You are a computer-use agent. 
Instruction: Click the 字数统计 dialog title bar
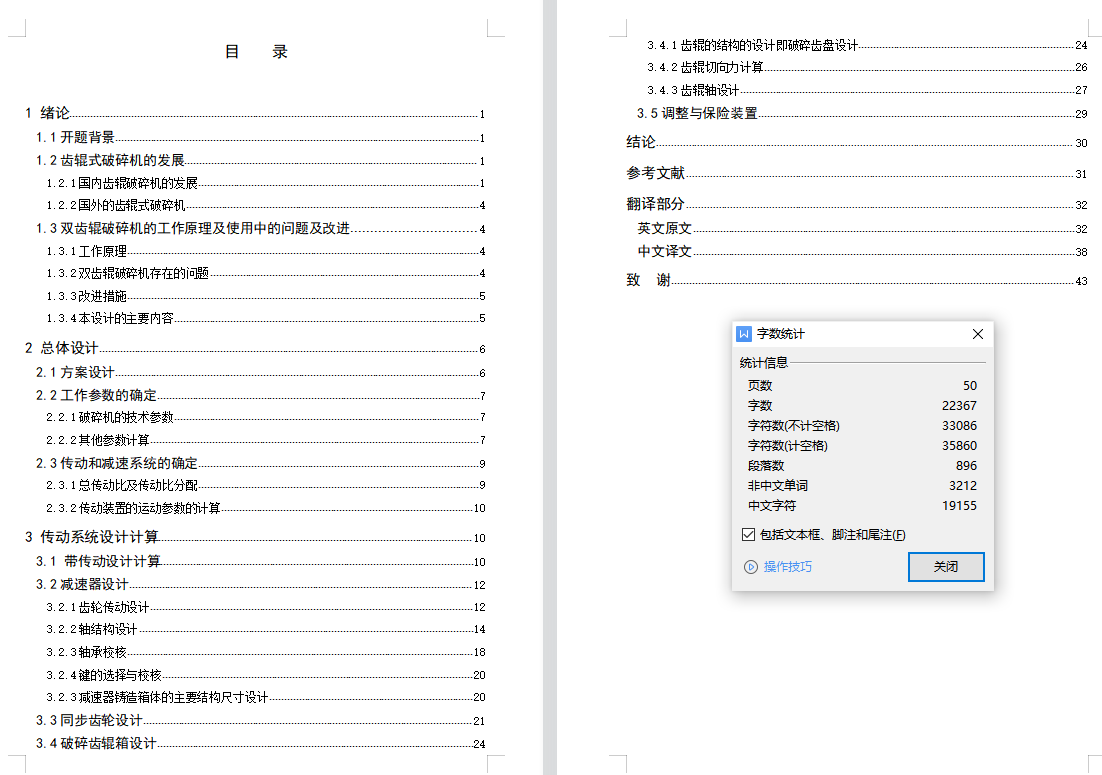(850, 334)
